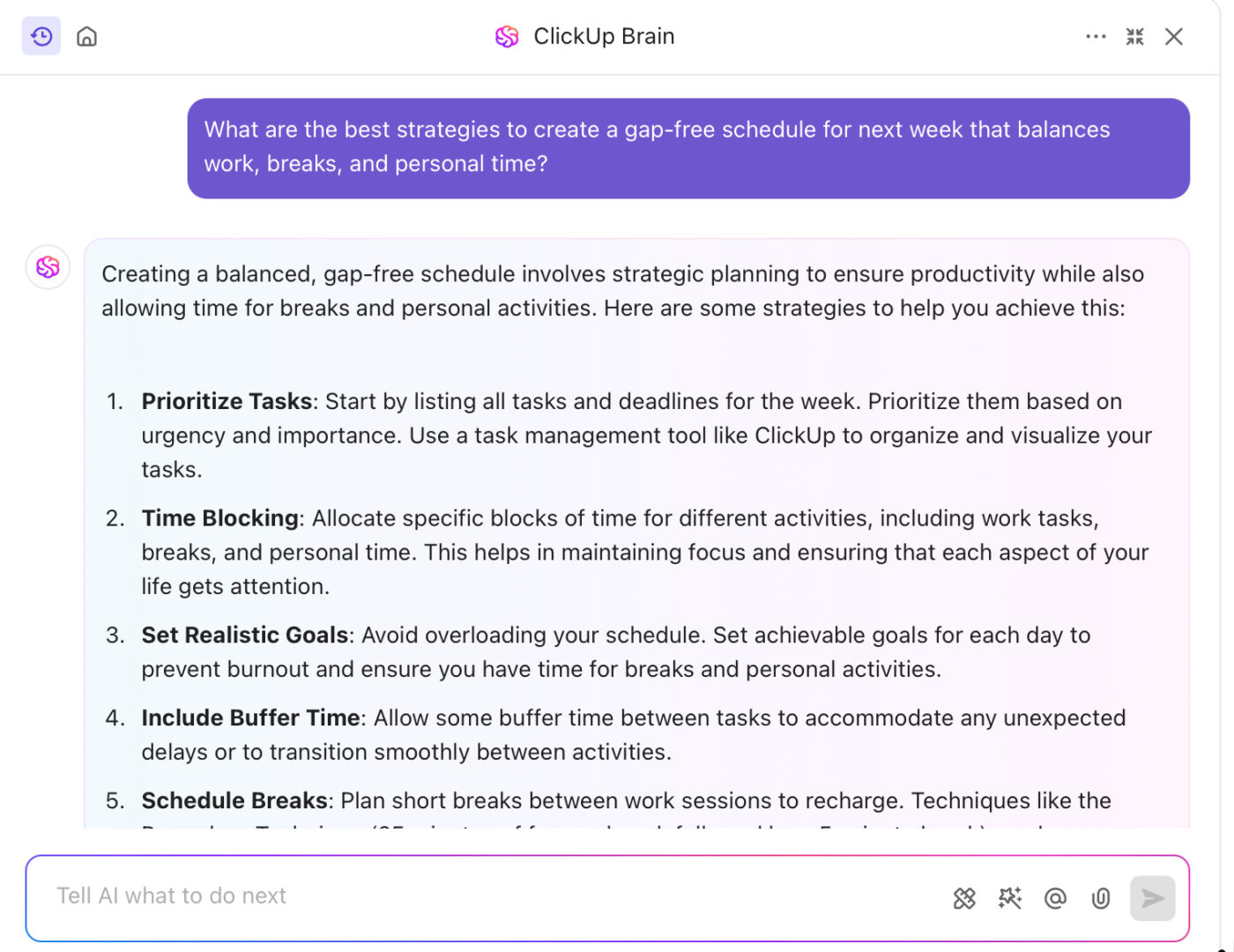Go to the home icon

(86, 36)
